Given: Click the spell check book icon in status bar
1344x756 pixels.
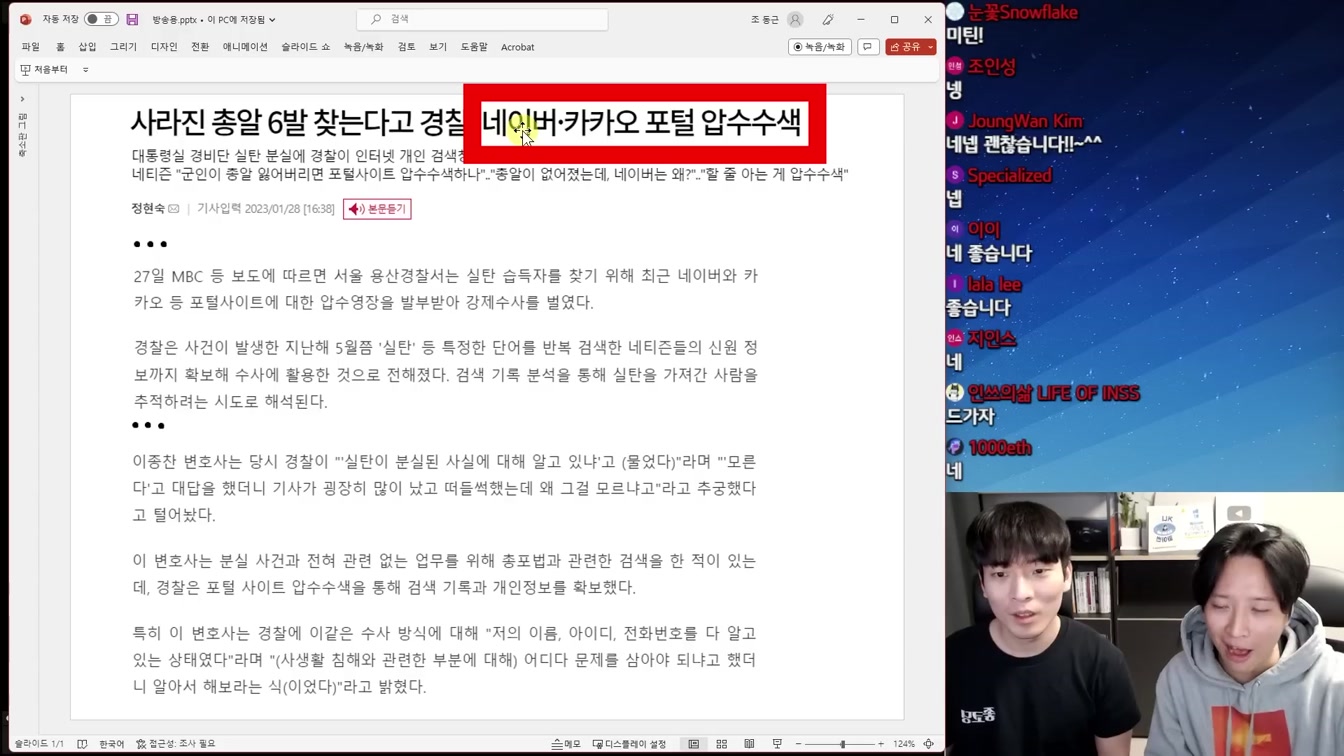Looking at the screenshot, I should point(82,744).
